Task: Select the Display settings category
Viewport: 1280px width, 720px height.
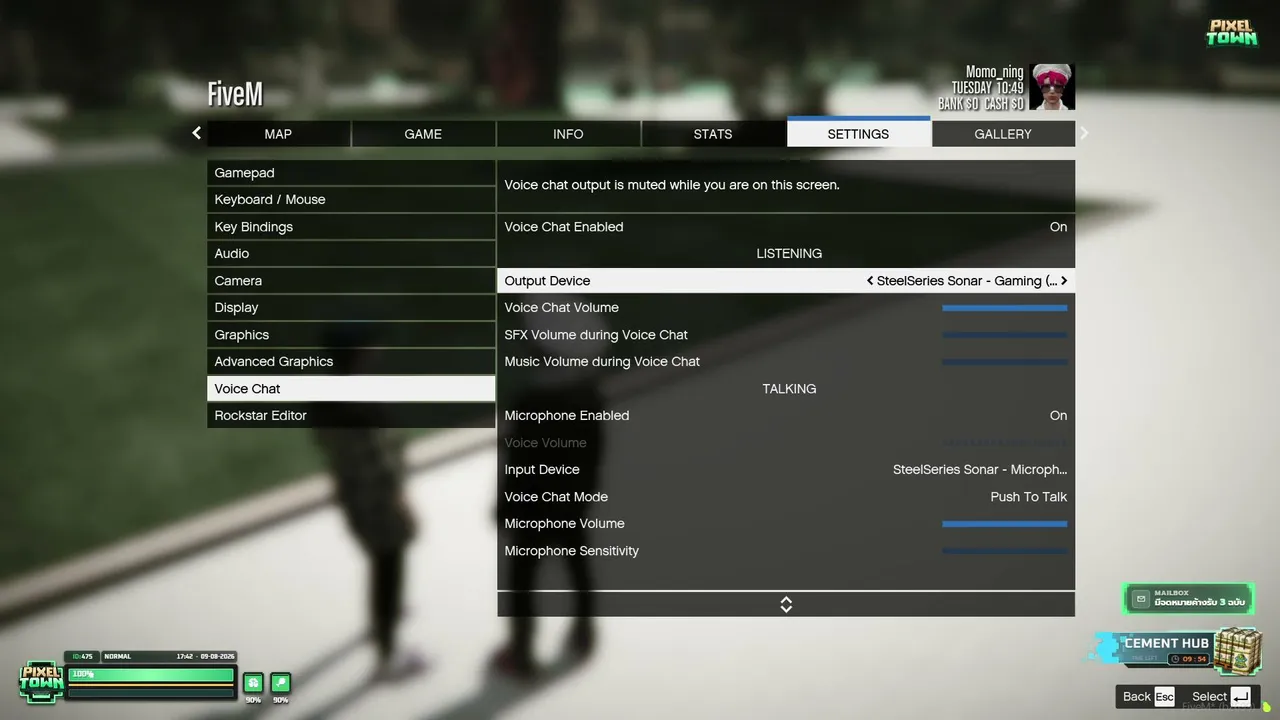Action: [x=351, y=308]
